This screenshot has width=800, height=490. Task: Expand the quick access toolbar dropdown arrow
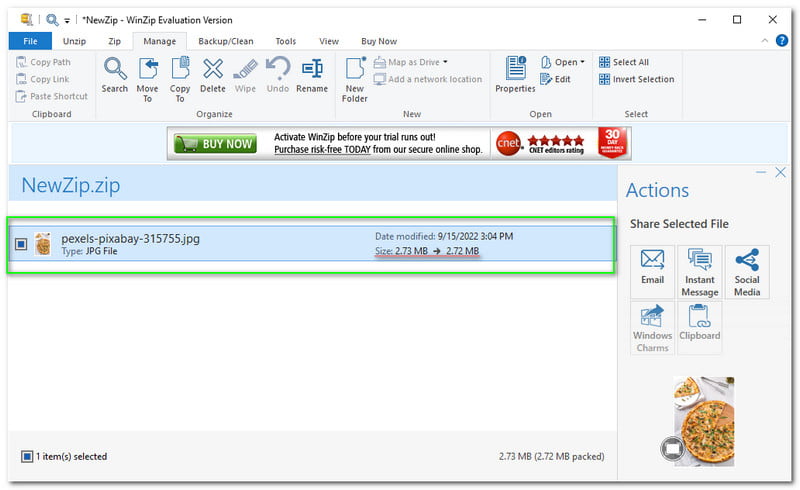67,20
